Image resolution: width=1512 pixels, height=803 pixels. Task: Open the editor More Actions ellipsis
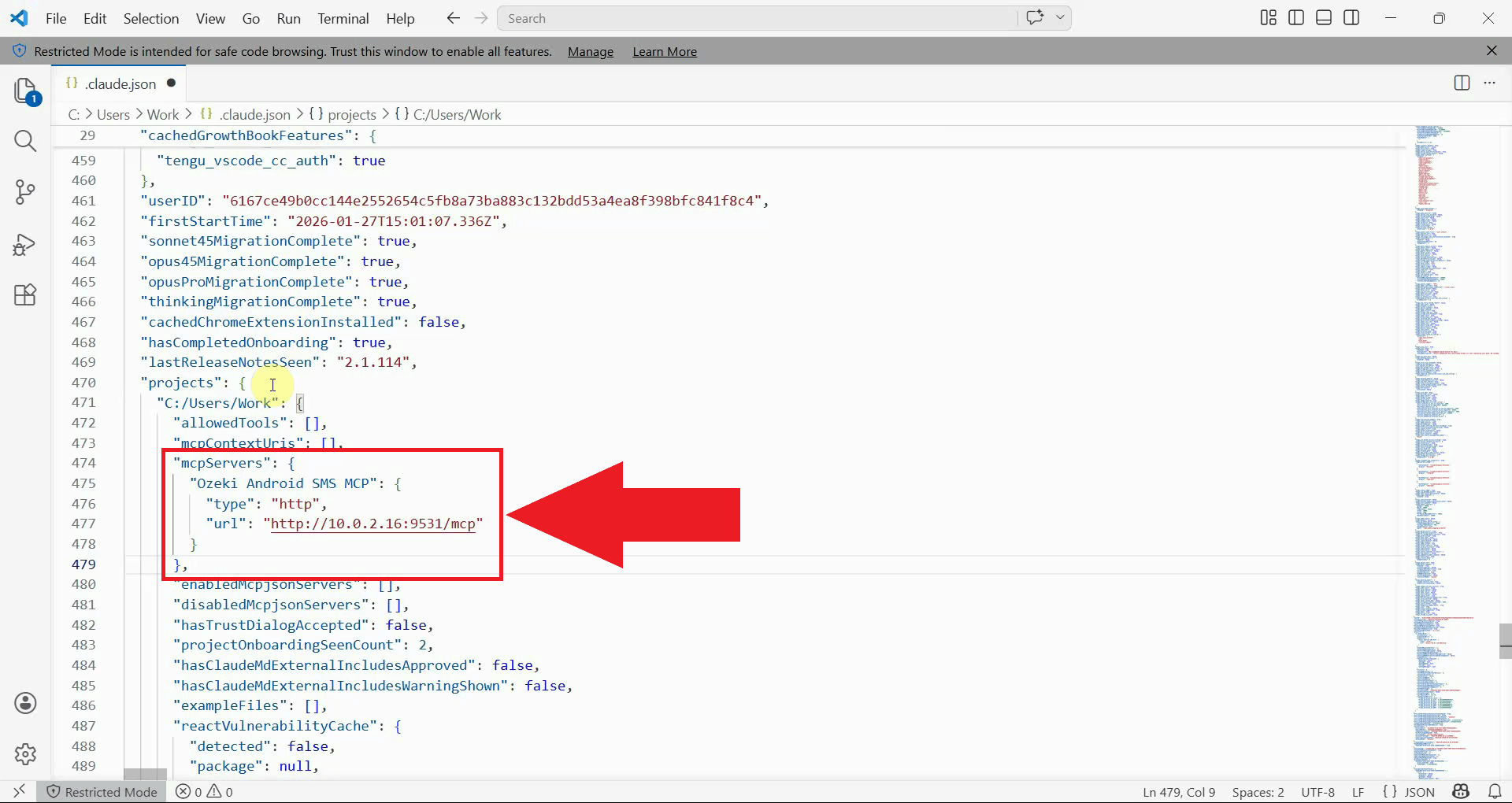pos(1489,83)
